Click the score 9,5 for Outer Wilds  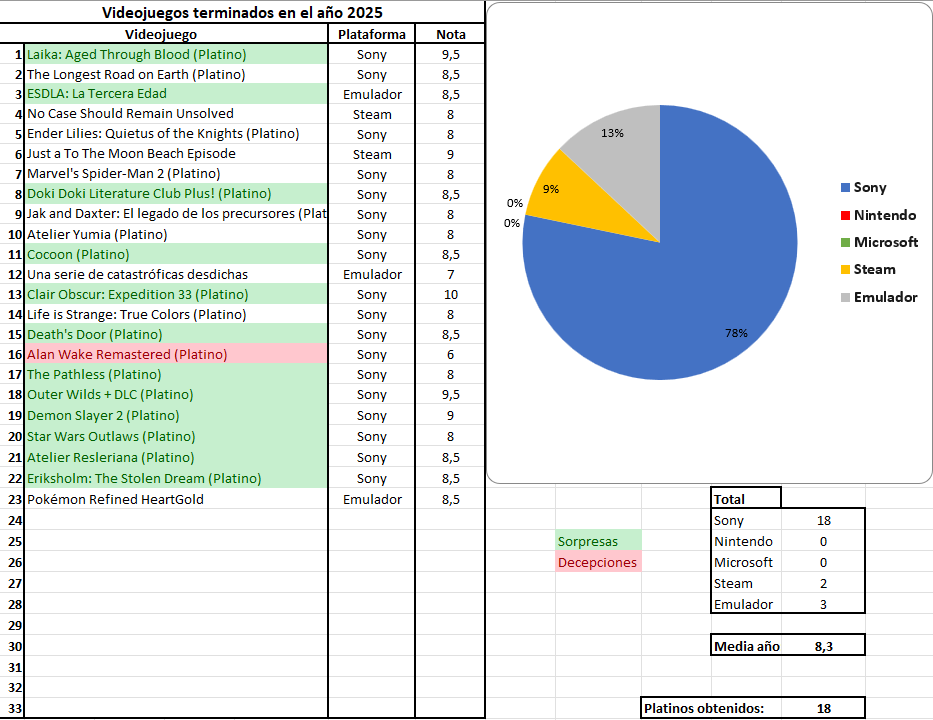(450, 395)
